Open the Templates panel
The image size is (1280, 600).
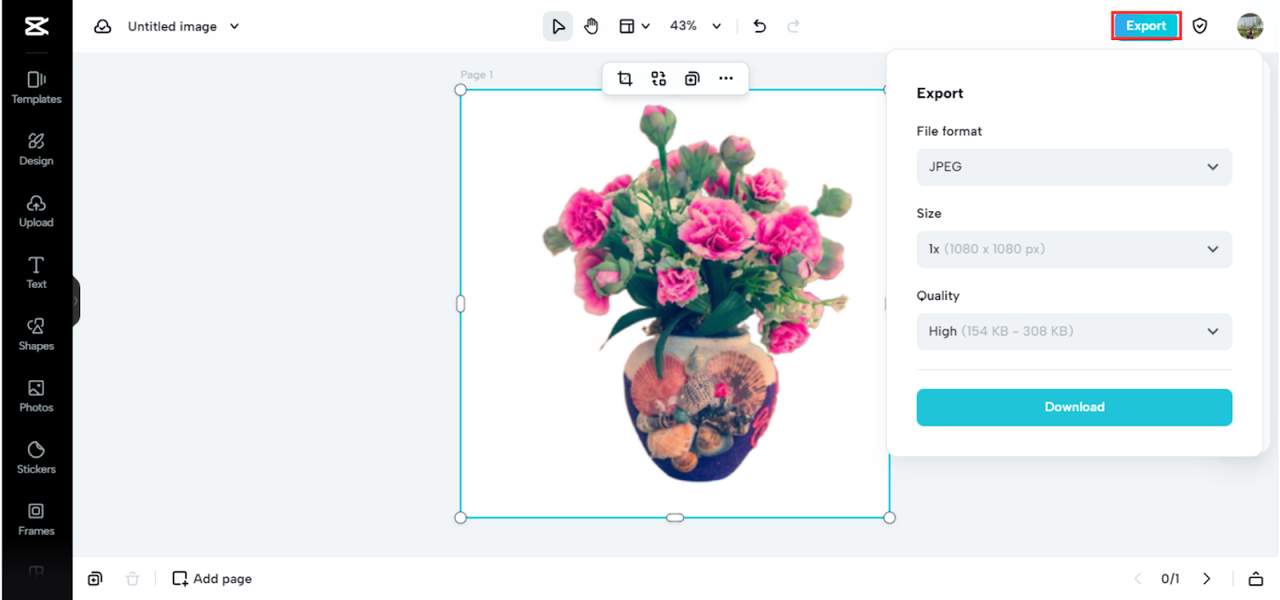point(36,88)
